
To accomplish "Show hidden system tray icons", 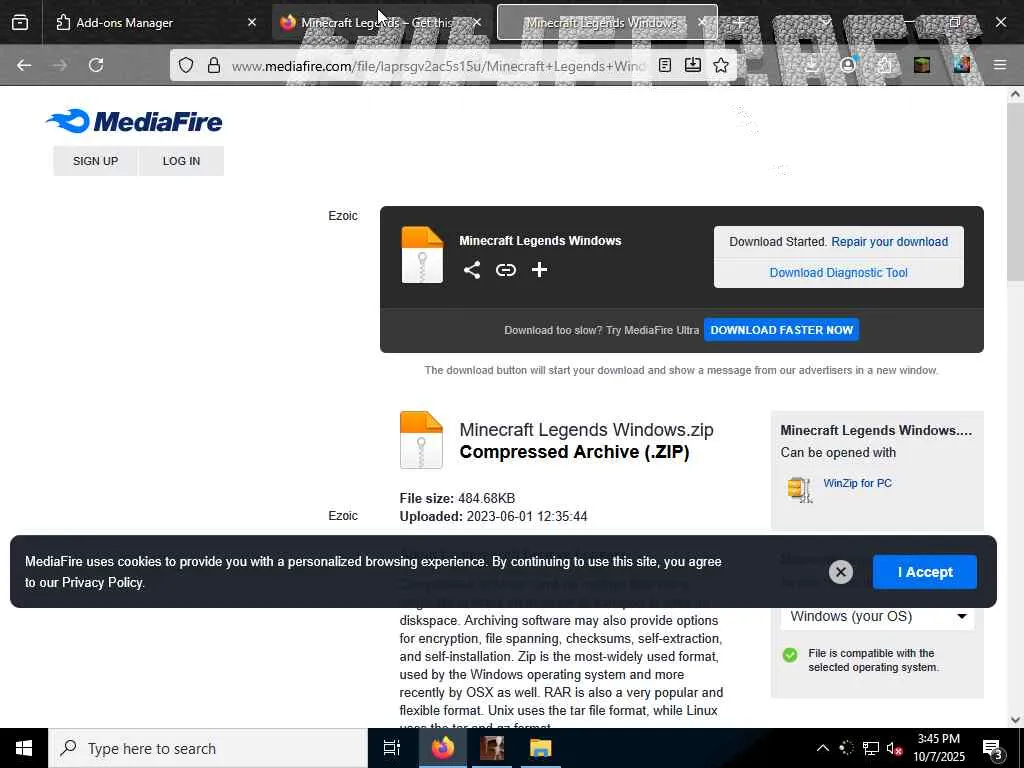I will tap(823, 748).
